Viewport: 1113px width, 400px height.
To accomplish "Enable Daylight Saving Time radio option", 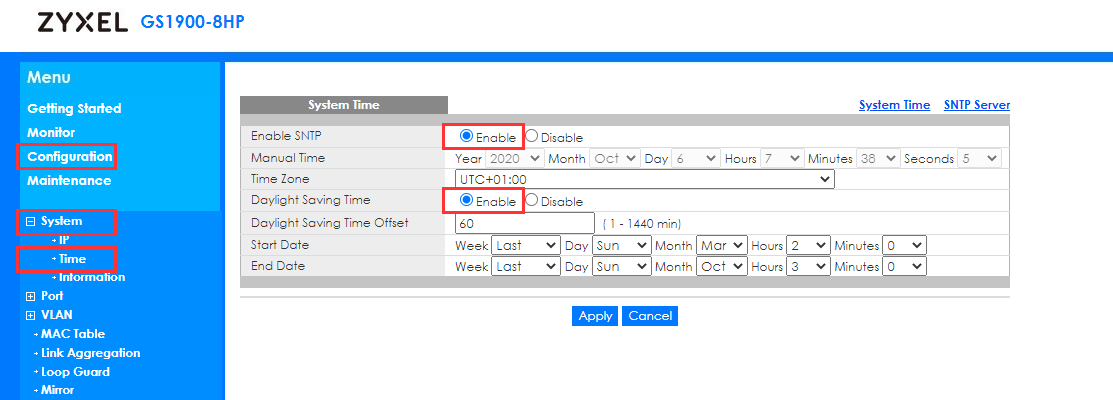I will 466,201.
